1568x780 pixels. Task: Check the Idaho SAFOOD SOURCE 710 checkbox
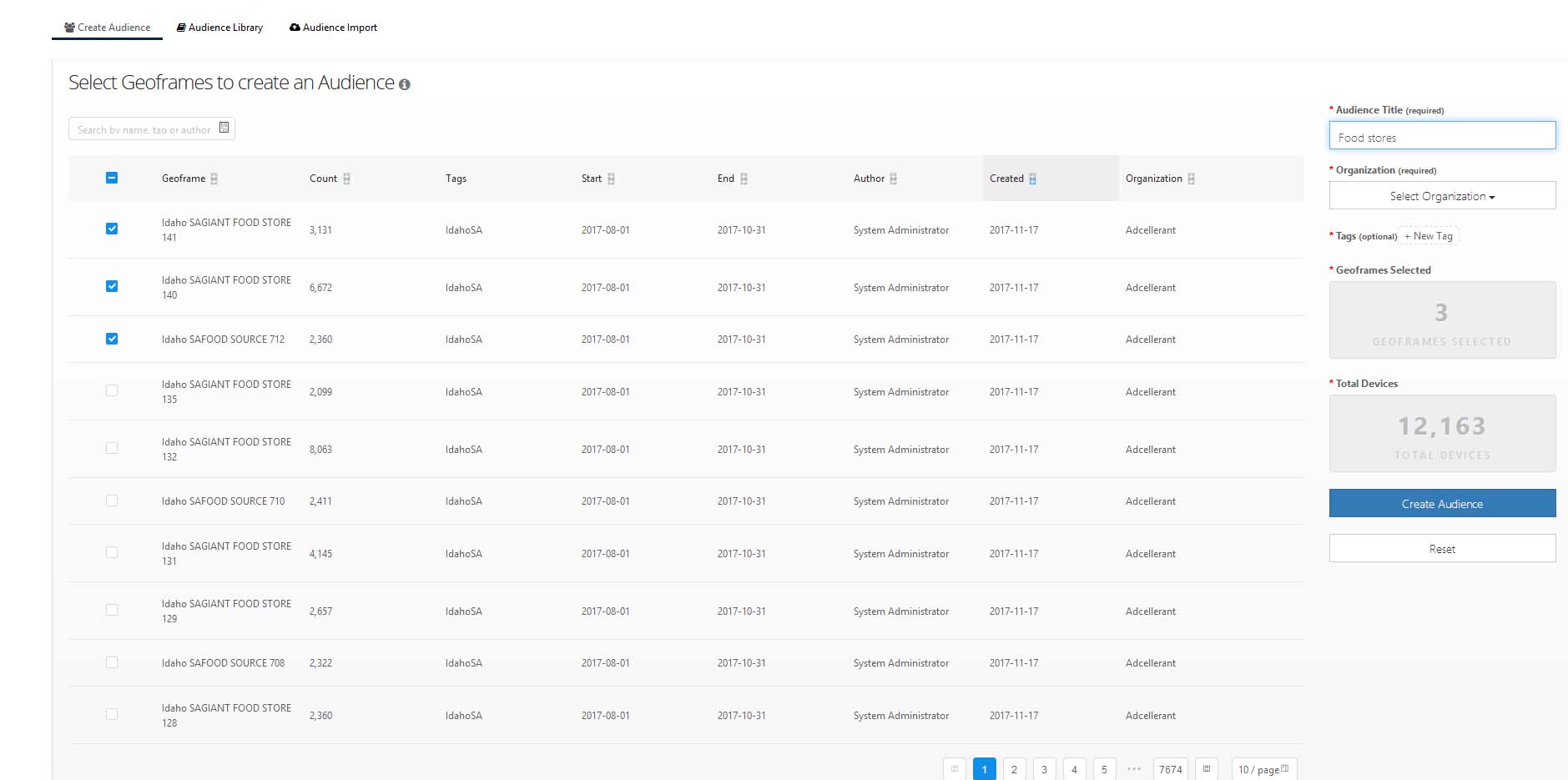112,501
